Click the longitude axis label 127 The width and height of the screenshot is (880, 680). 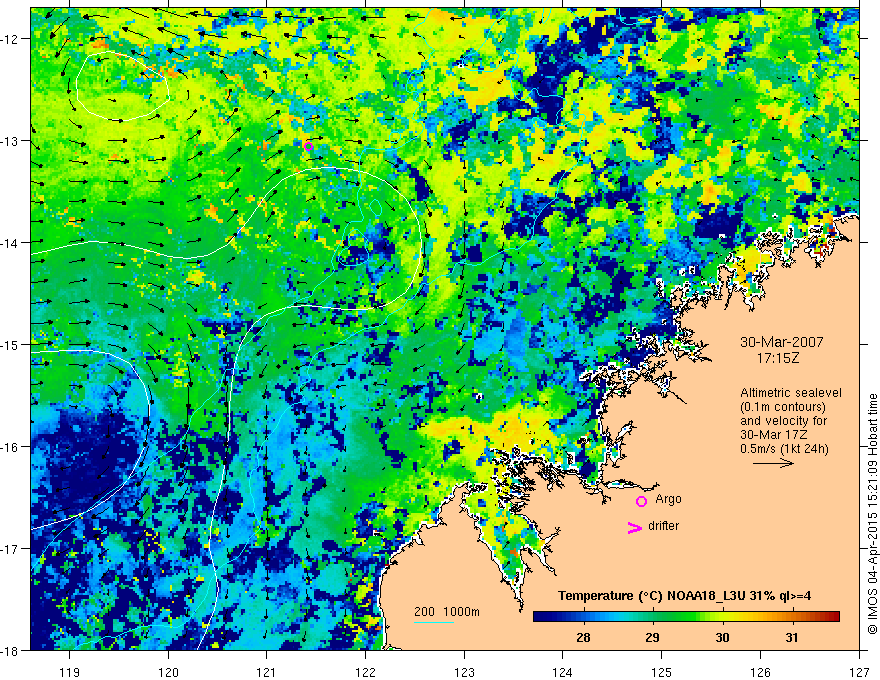tap(859, 672)
